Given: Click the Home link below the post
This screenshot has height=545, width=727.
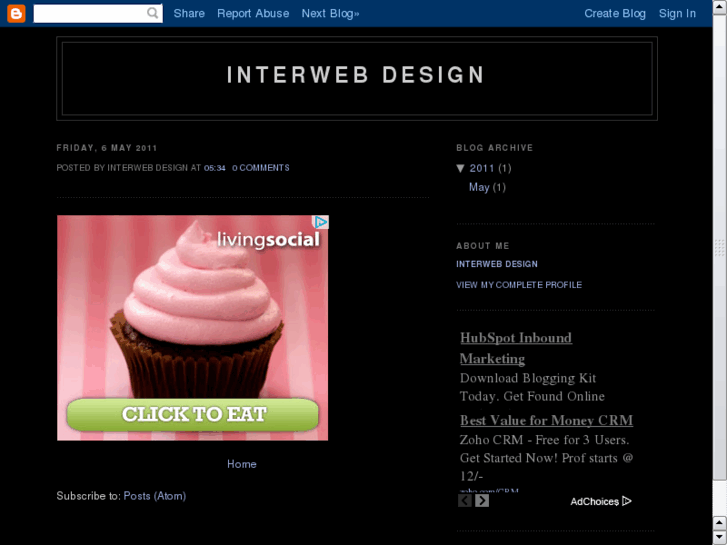Looking at the screenshot, I should [242, 464].
